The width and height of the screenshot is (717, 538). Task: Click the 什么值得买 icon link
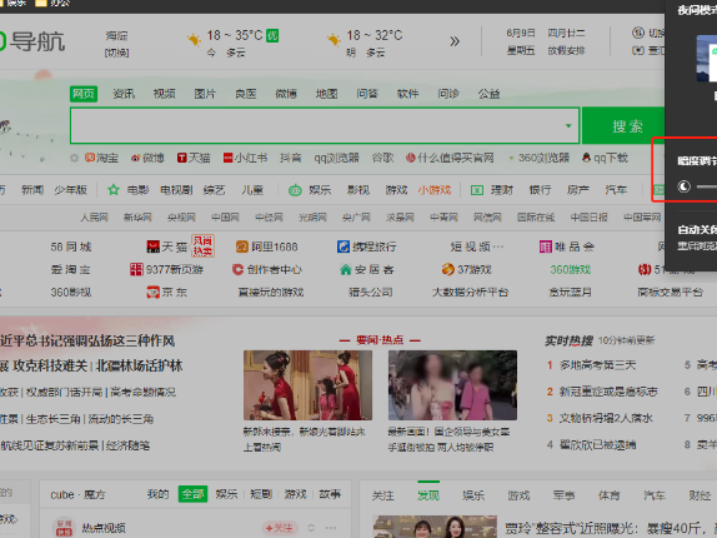[x=411, y=158]
